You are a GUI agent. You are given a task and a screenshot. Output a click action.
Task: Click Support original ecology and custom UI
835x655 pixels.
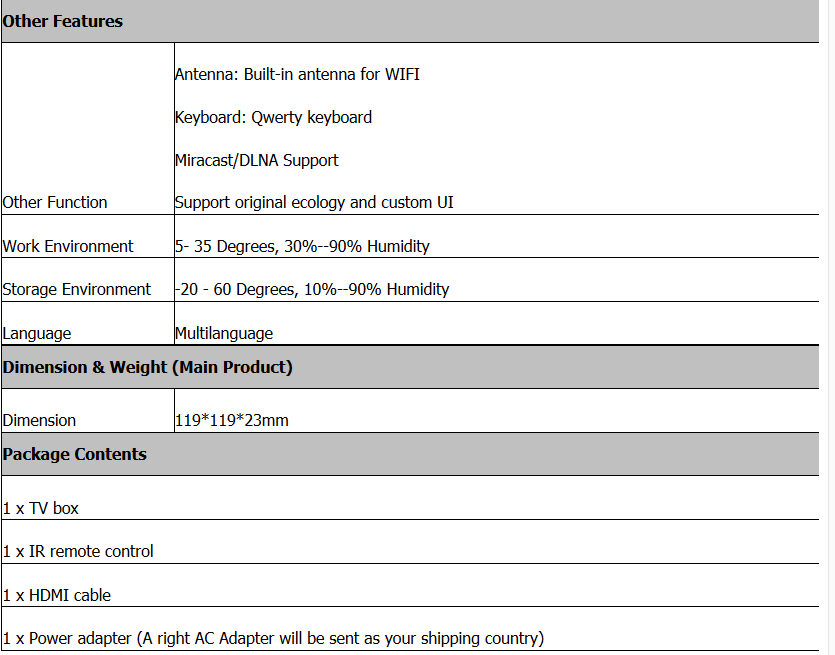tap(314, 202)
